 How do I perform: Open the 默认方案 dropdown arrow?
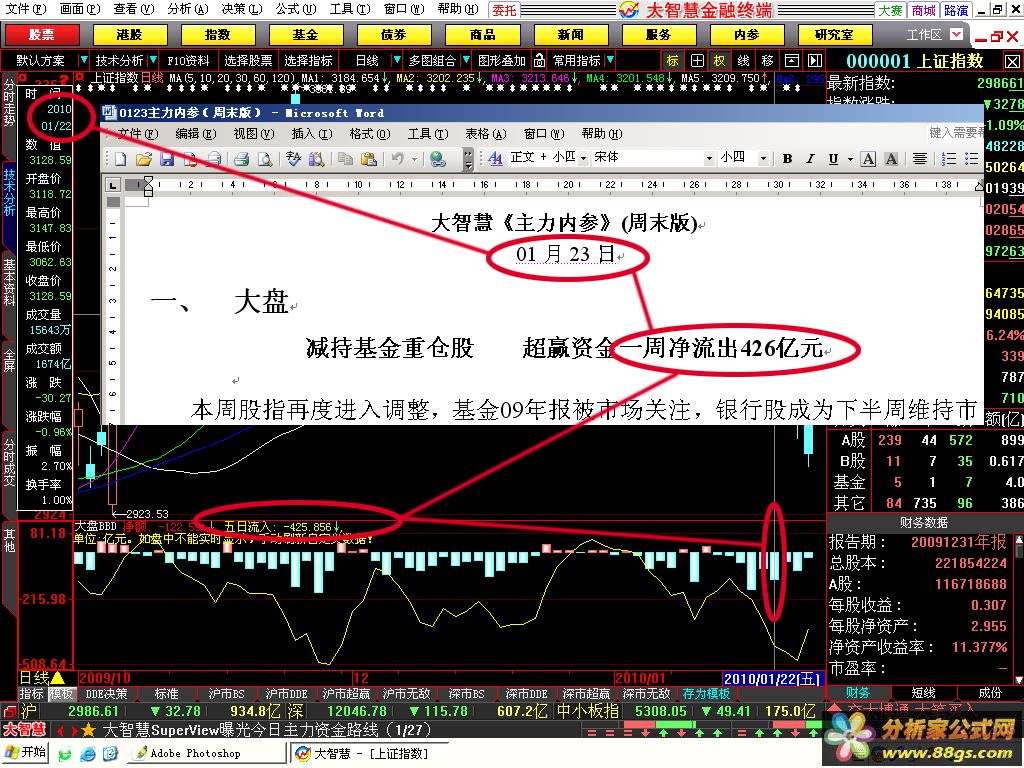(83, 60)
